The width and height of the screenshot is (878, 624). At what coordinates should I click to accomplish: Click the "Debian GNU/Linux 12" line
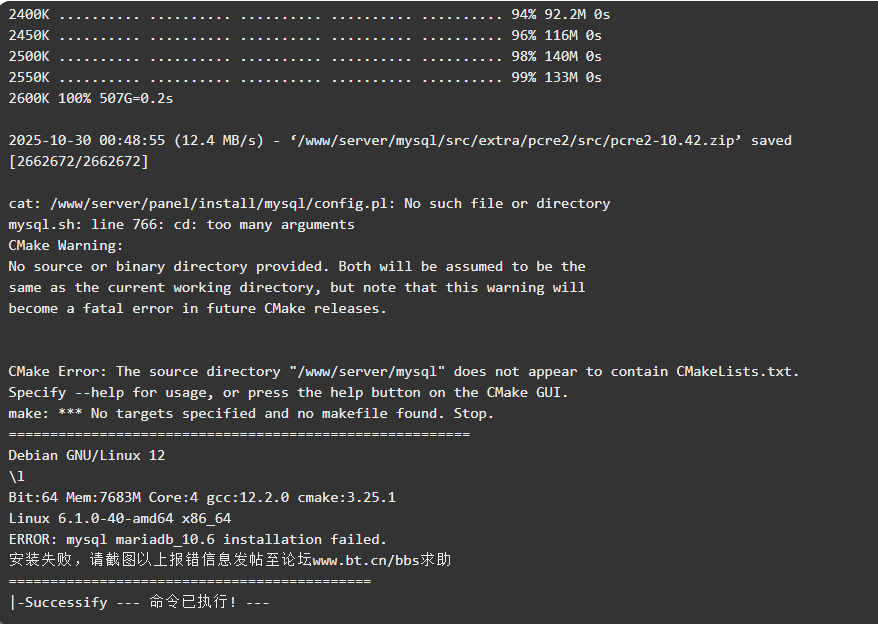tap(87, 455)
